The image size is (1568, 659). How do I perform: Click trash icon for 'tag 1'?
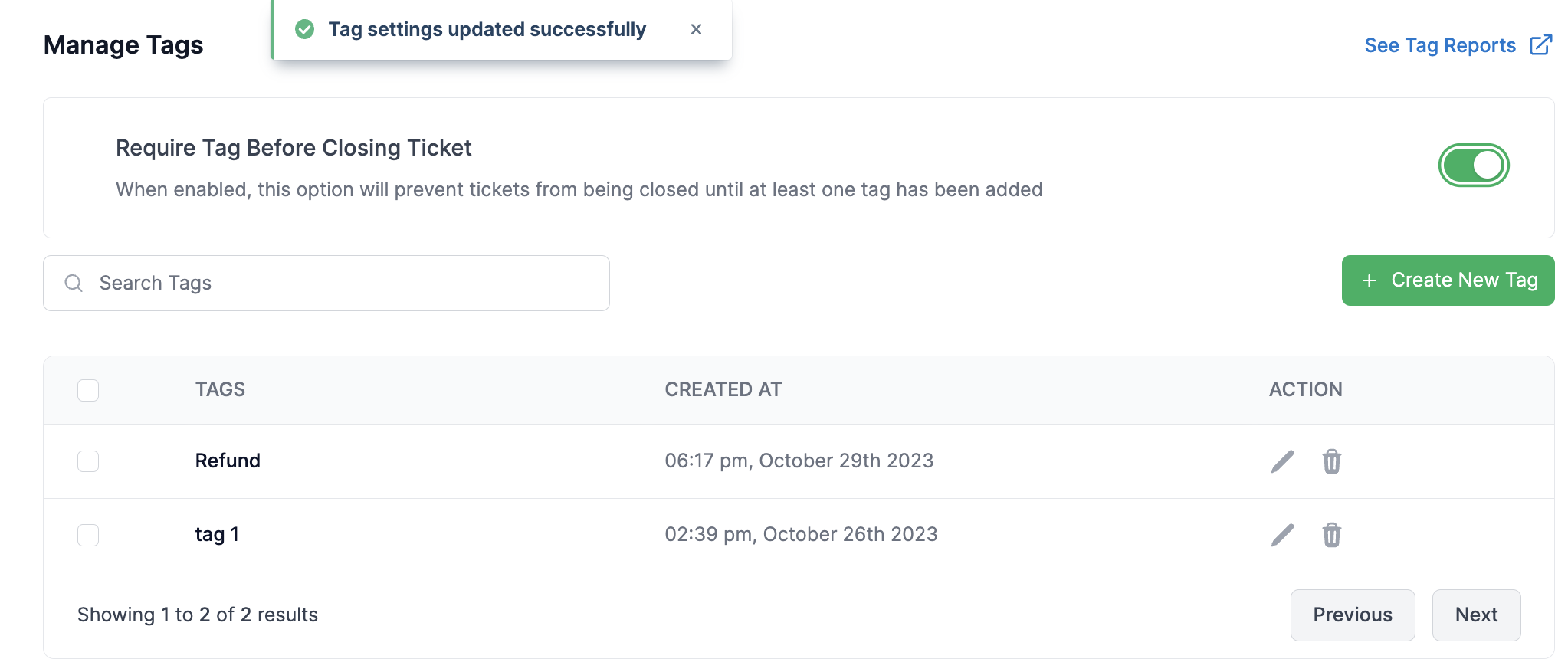(1331, 535)
